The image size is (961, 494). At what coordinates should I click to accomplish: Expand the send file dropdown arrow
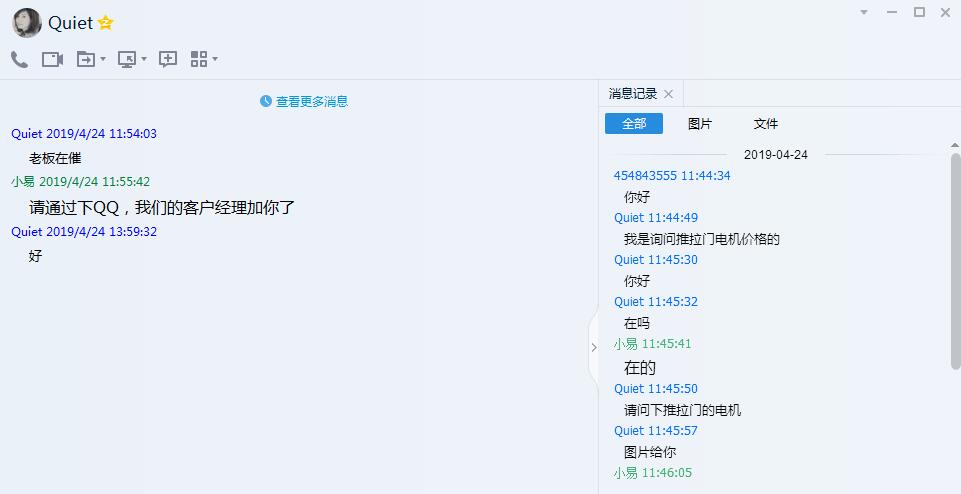[102, 60]
